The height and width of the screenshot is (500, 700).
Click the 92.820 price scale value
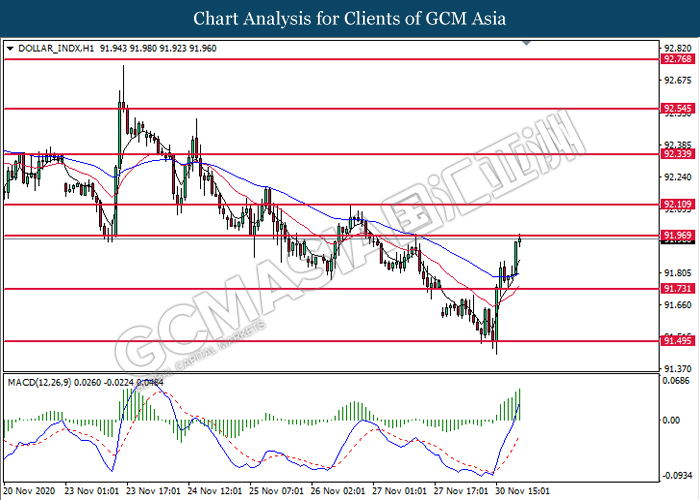pyautogui.click(x=678, y=49)
